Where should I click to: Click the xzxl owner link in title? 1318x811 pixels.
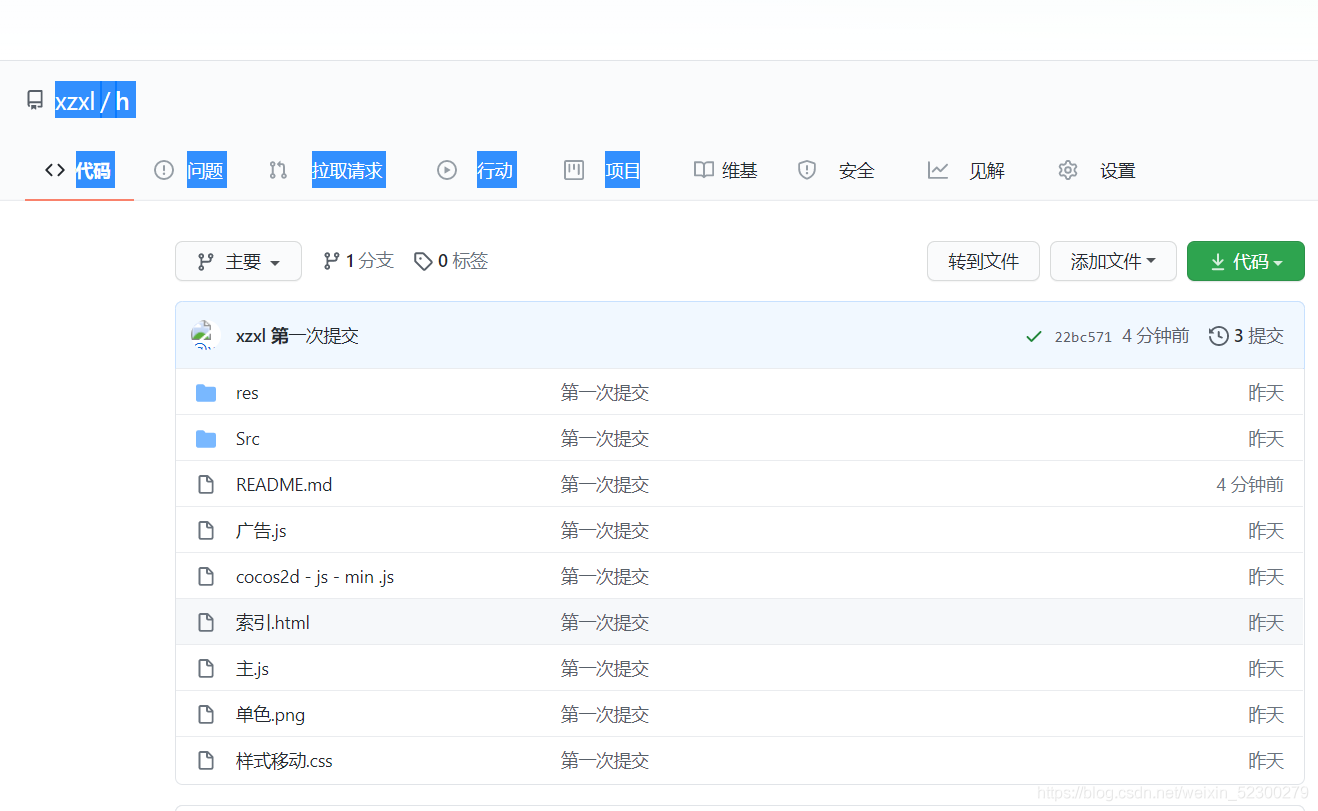(x=75, y=101)
